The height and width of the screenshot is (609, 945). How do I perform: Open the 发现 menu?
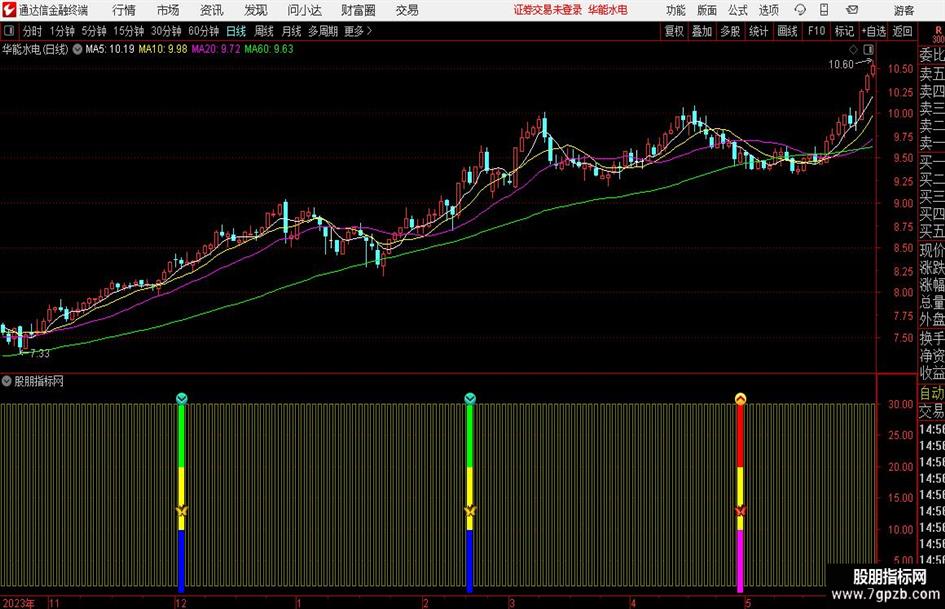point(256,10)
